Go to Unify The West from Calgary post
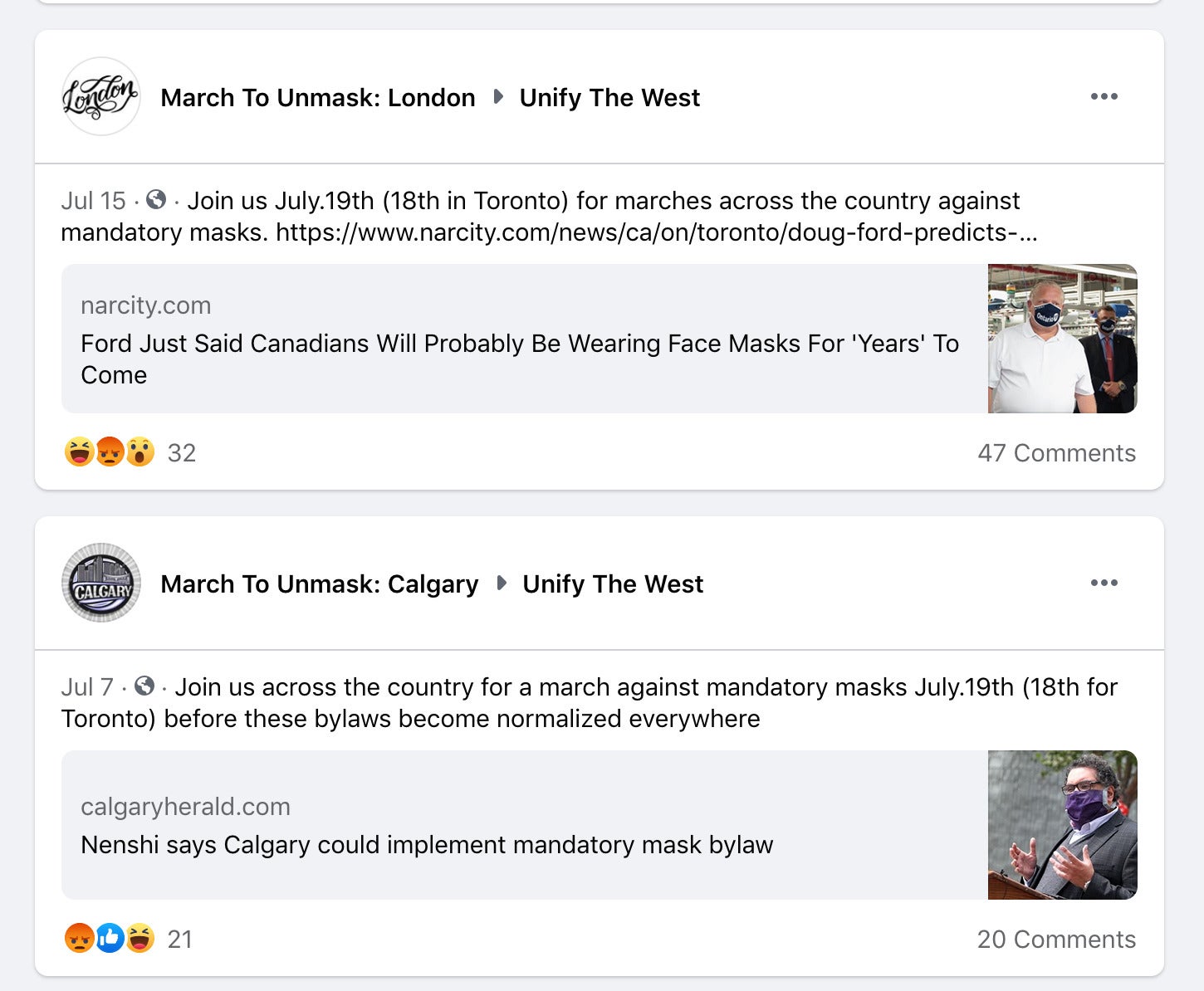This screenshot has width=1204, height=991. [613, 584]
